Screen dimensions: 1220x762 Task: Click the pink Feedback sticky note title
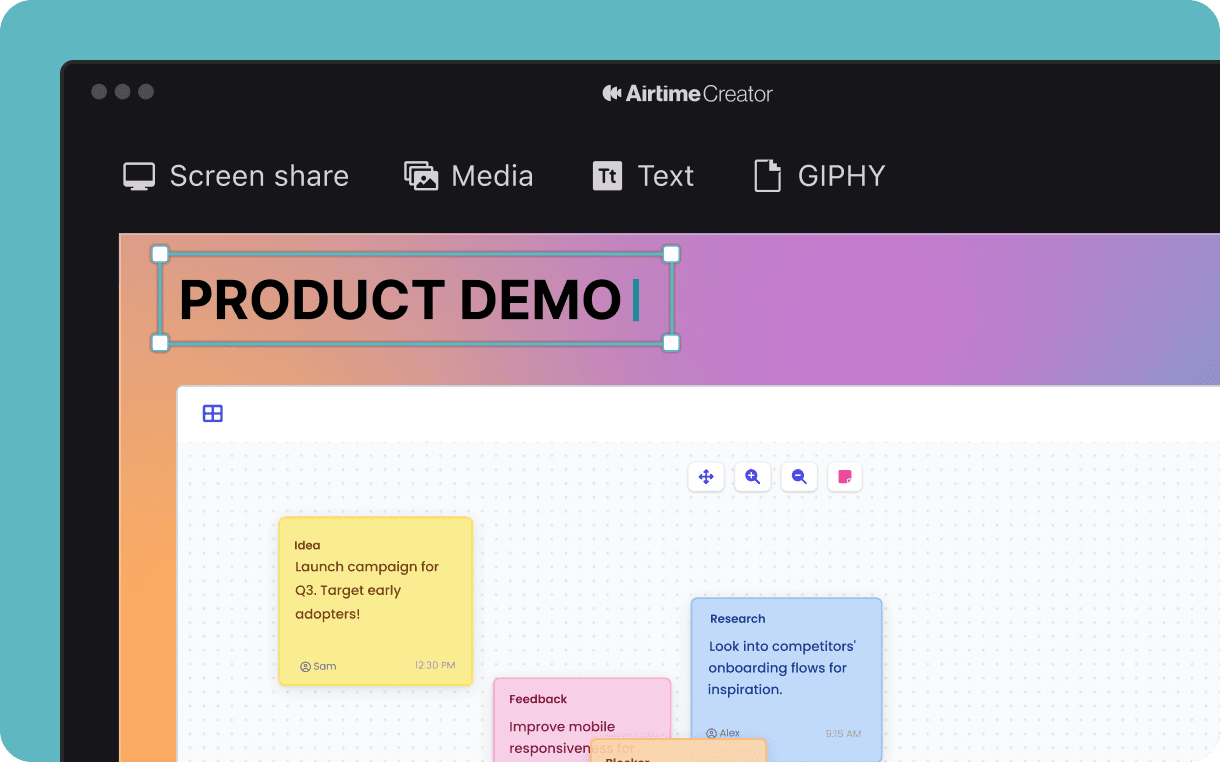(538, 699)
